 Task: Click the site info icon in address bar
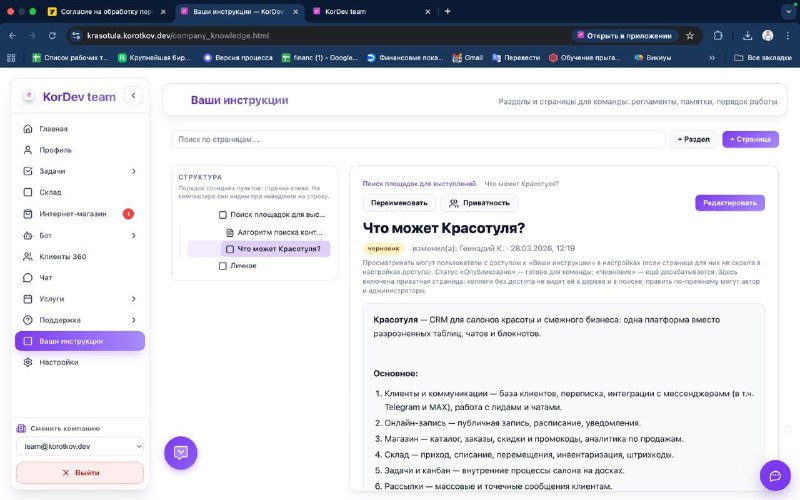coord(76,36)
